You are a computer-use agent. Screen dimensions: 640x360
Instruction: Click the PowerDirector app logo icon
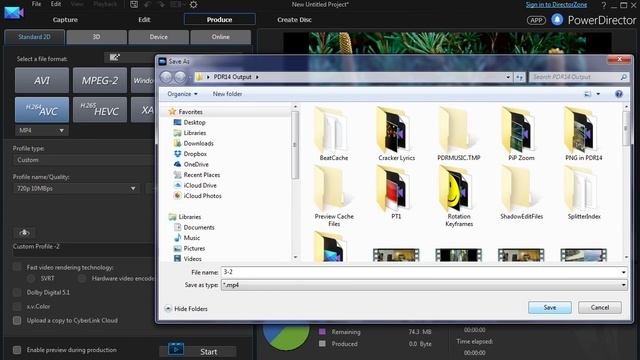click(x=14, y=13)
